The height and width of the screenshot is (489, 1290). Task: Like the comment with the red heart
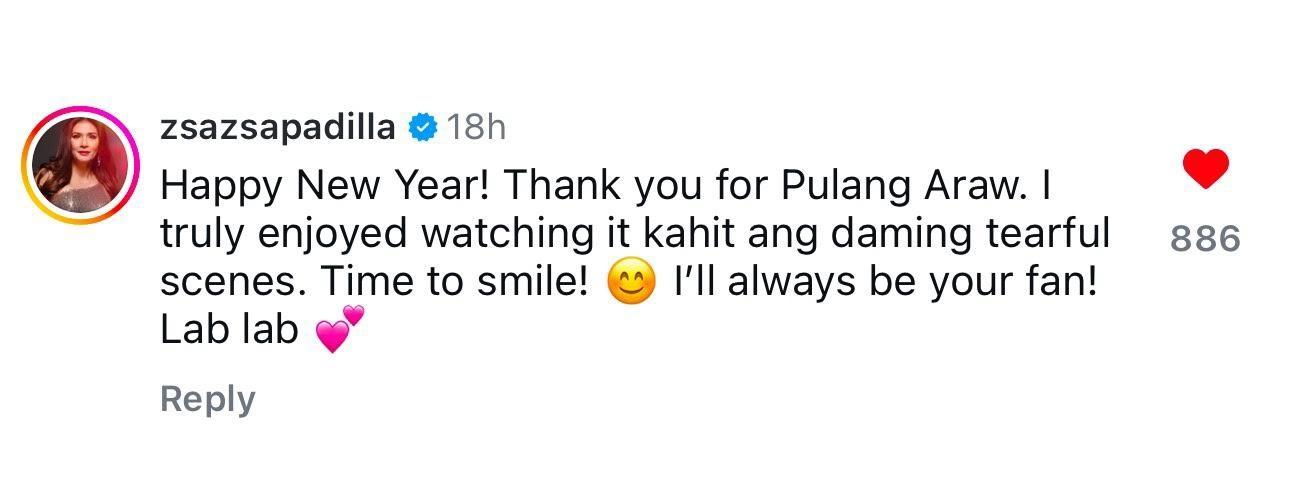1205,169
